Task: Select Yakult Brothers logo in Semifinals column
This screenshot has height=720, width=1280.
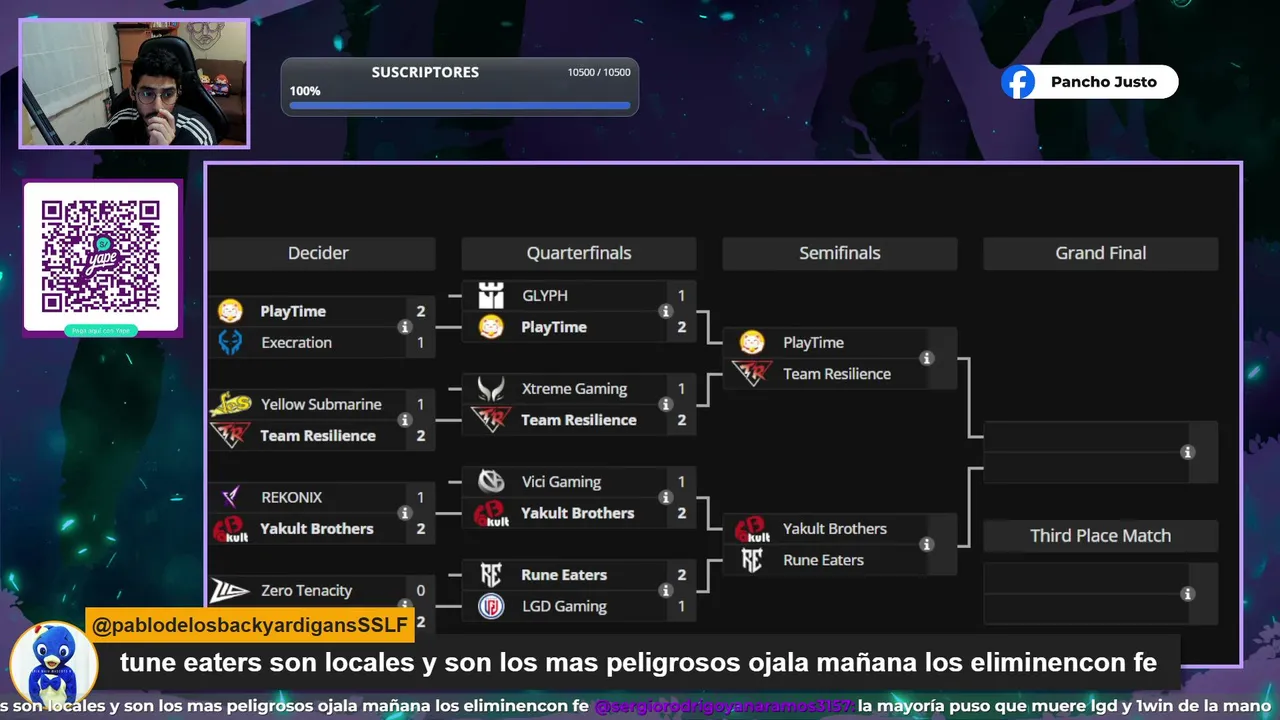Action: click(x=752, y=529)
